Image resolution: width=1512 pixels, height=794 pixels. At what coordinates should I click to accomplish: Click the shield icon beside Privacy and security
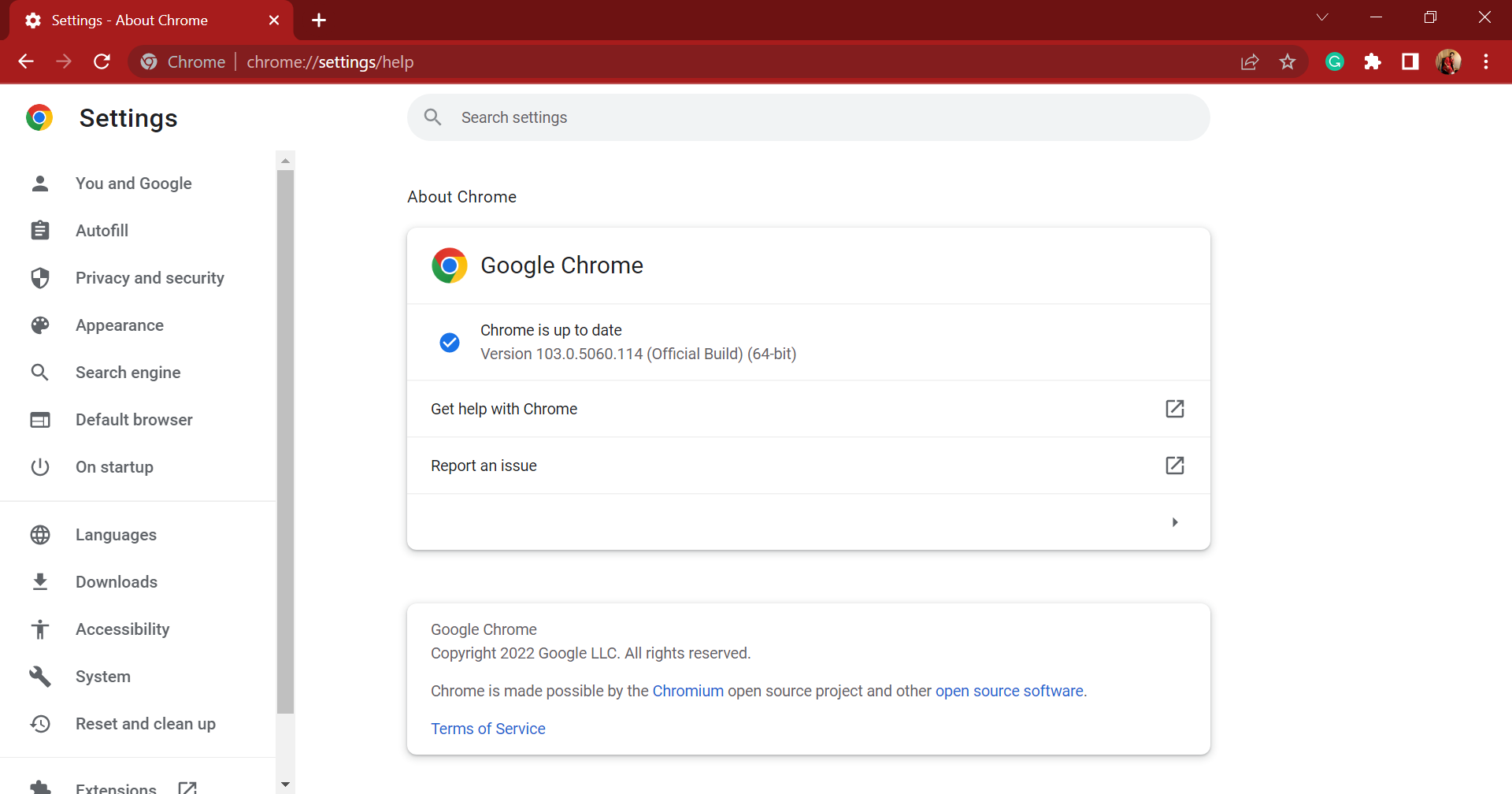click(x=40, y=278)
